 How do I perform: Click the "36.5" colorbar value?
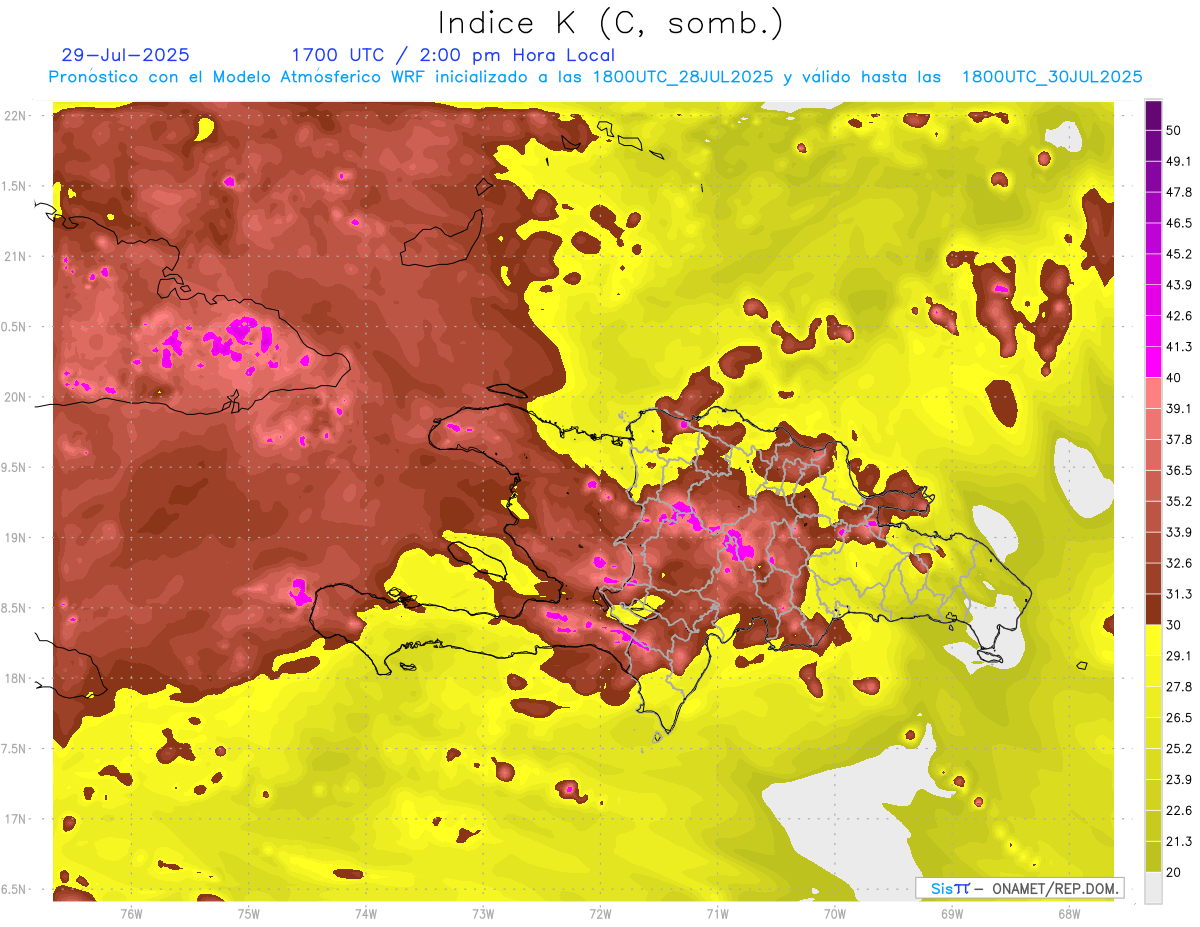pyautogui.click(x=1178, y=470)
